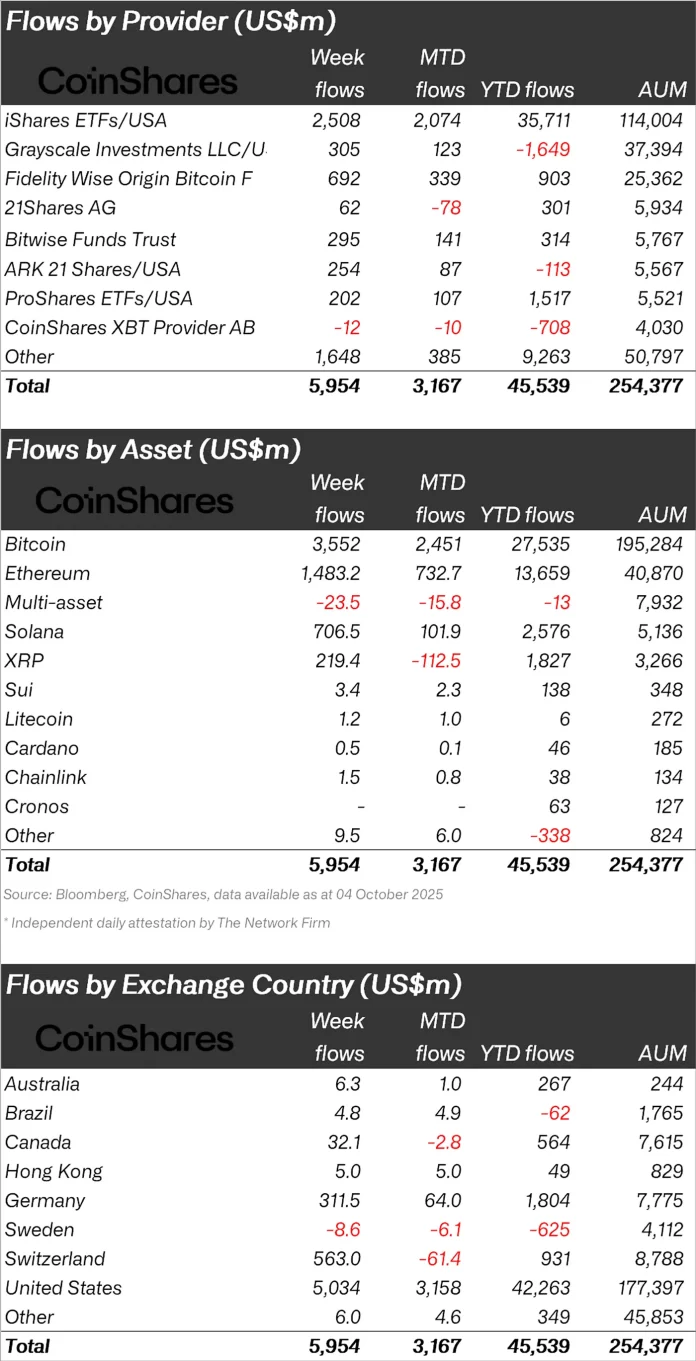Viewport: 696px width, 1361px height.
Task: Select the Fidelity Wise Origin Bitcoin row label
Action: (x=129, y=180)
